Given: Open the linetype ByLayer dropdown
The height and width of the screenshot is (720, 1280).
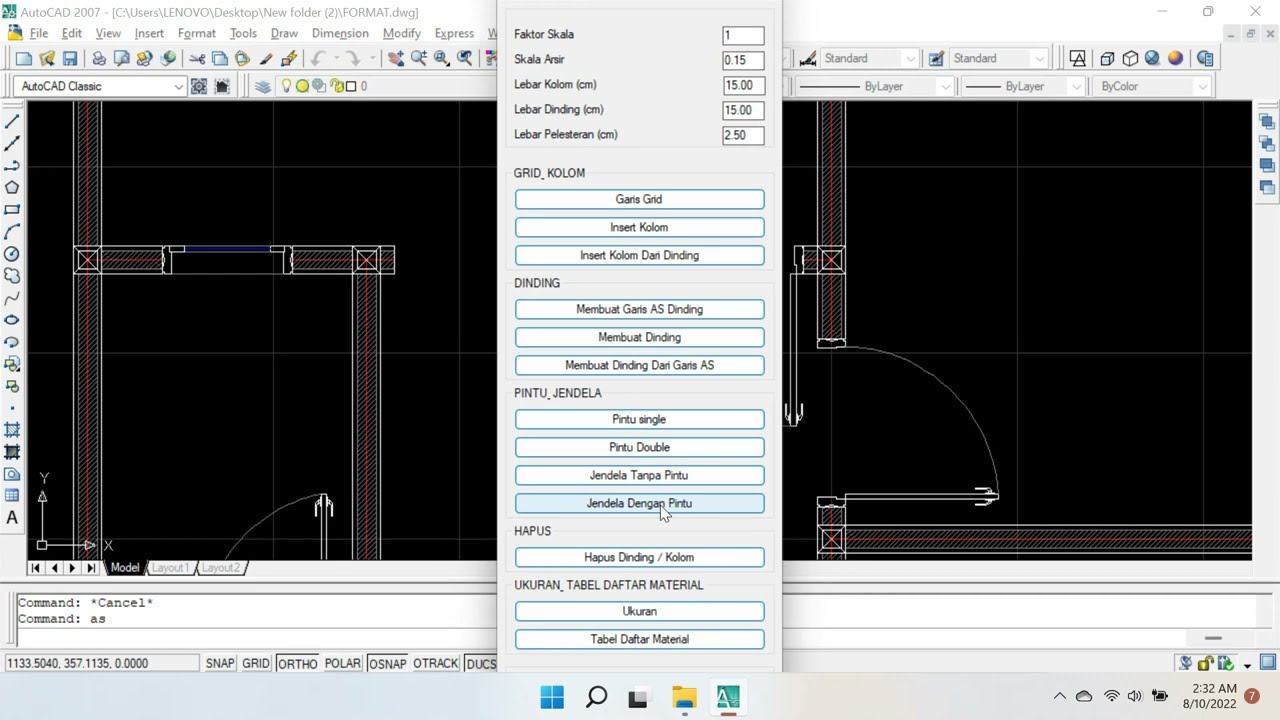Looking at the screenshot, I should point(945,87).
